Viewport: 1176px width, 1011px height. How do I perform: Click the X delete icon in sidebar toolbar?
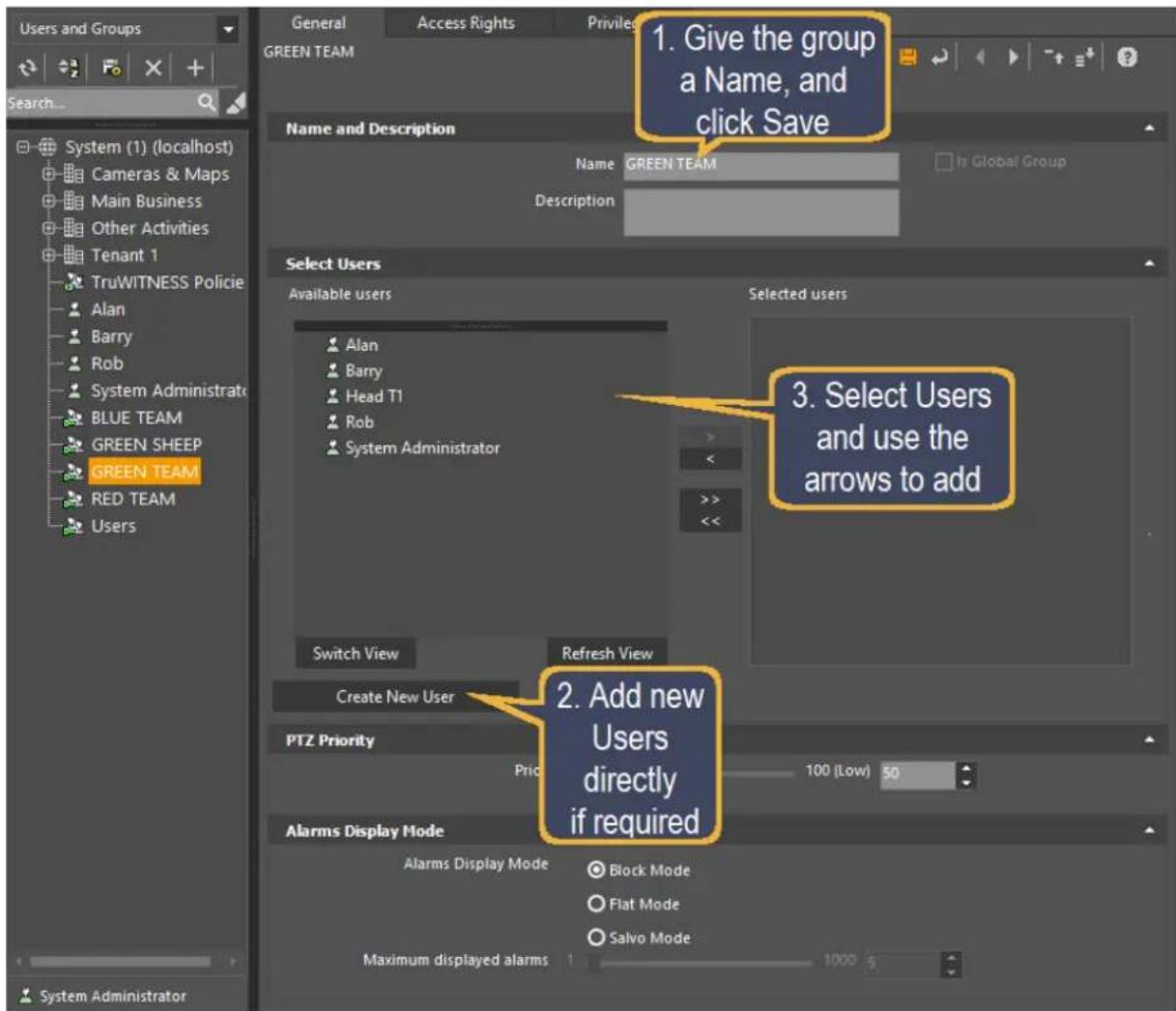(153, 68)
